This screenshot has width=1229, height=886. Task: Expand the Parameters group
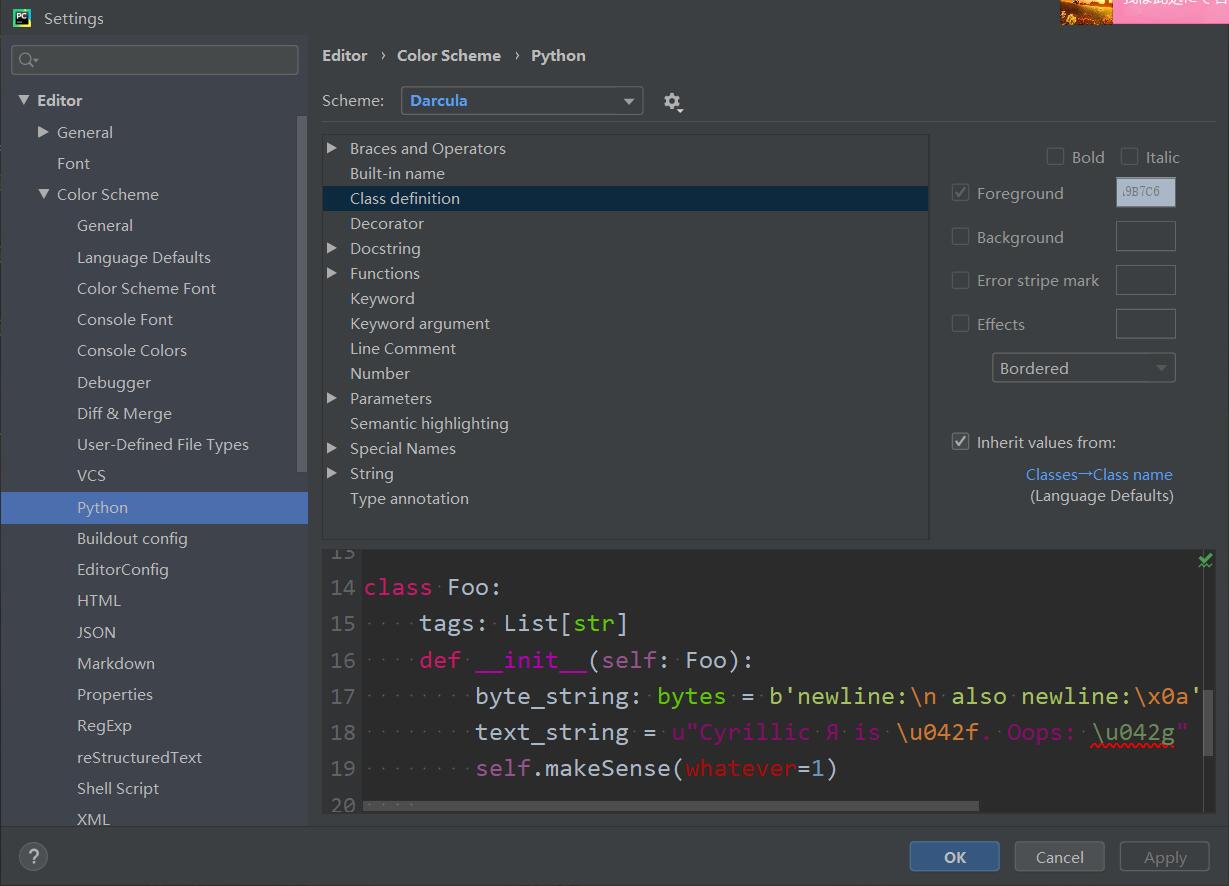click(x=332, y=398)
